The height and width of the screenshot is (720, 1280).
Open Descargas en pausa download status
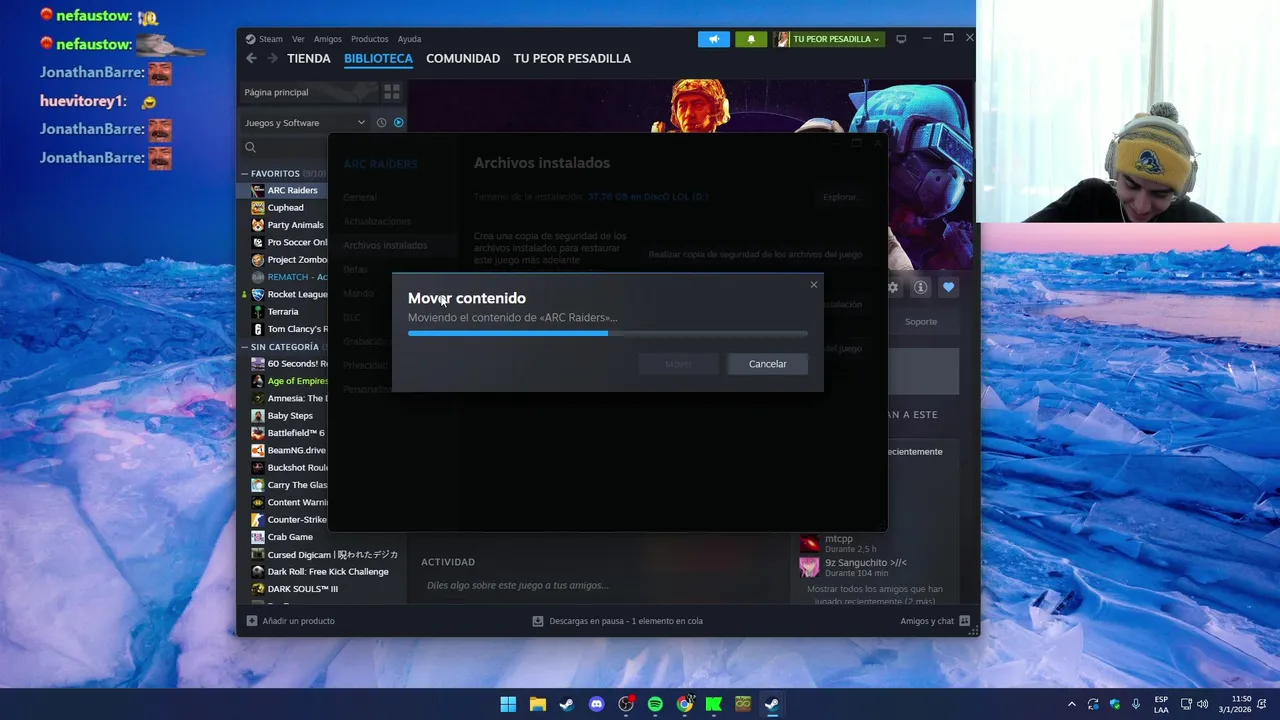(x=626, y=621)
